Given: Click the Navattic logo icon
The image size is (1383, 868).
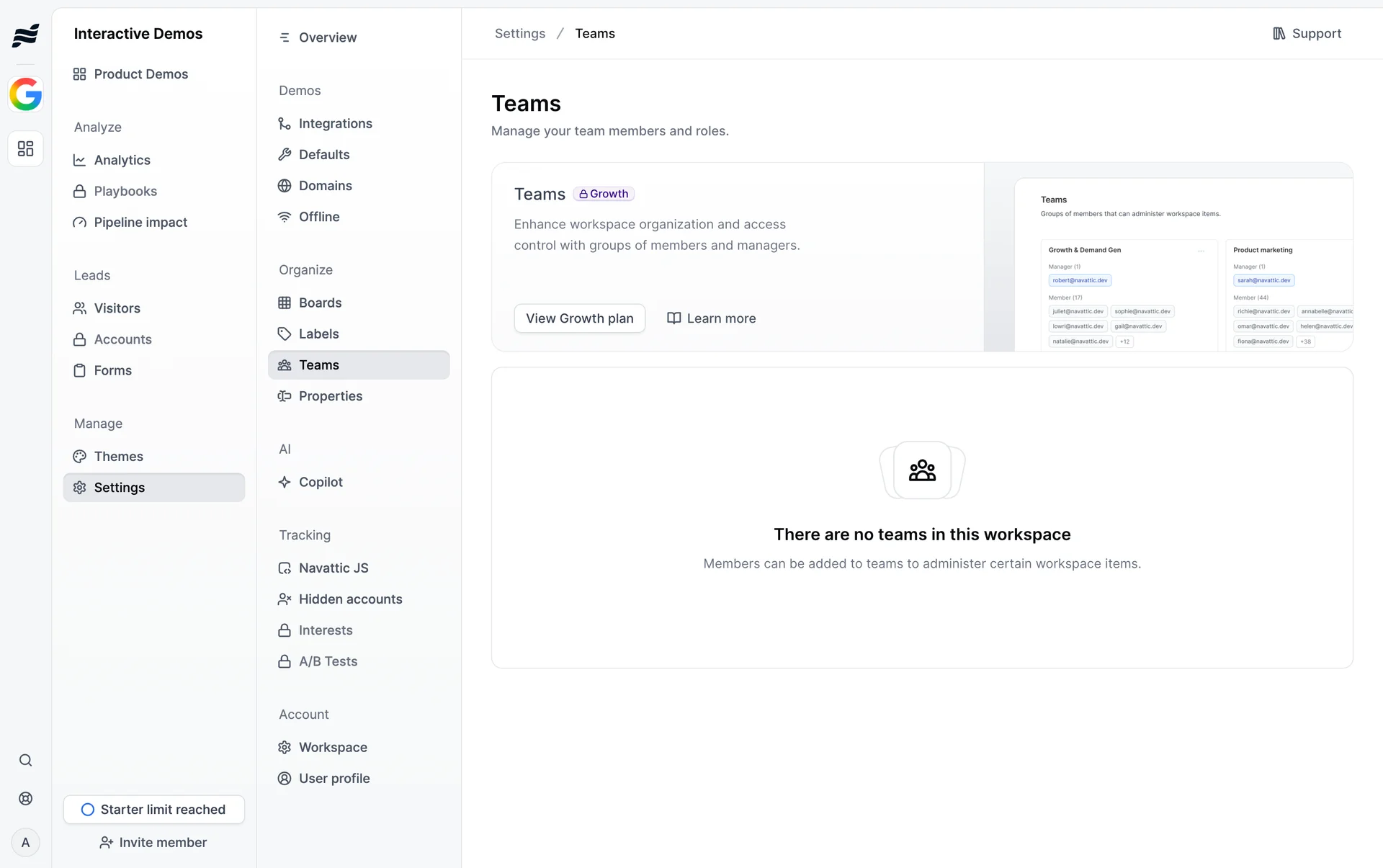Looking at the screenshot, I should tap(25, 35).
